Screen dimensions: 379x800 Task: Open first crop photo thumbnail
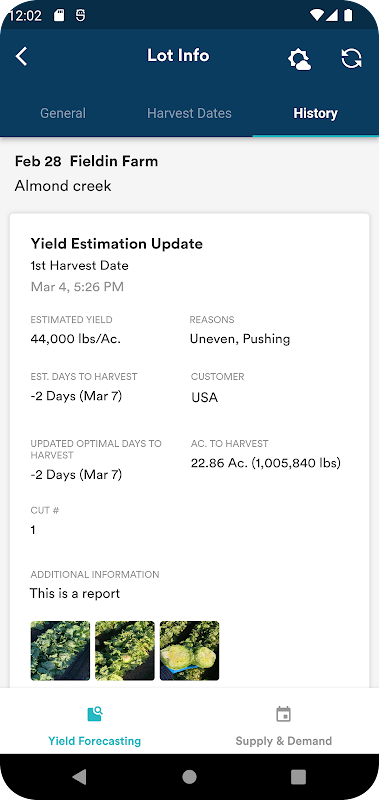[x=60, y=651]
